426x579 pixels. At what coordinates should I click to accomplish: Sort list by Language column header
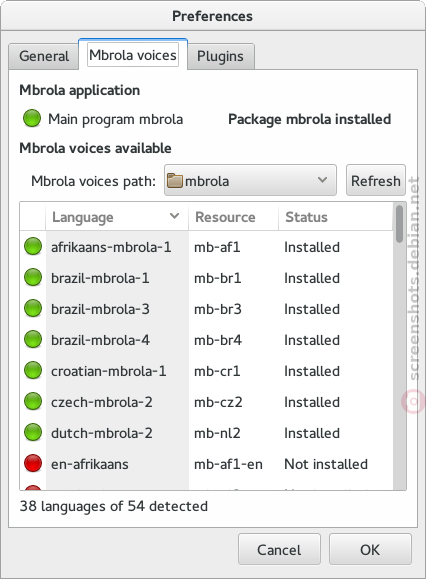(x=117, y=217)
